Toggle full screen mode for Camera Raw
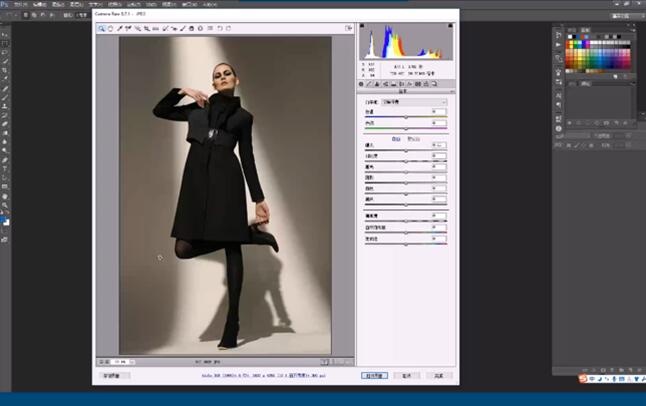This screenshot has width=646, height=406. point(348,28)
